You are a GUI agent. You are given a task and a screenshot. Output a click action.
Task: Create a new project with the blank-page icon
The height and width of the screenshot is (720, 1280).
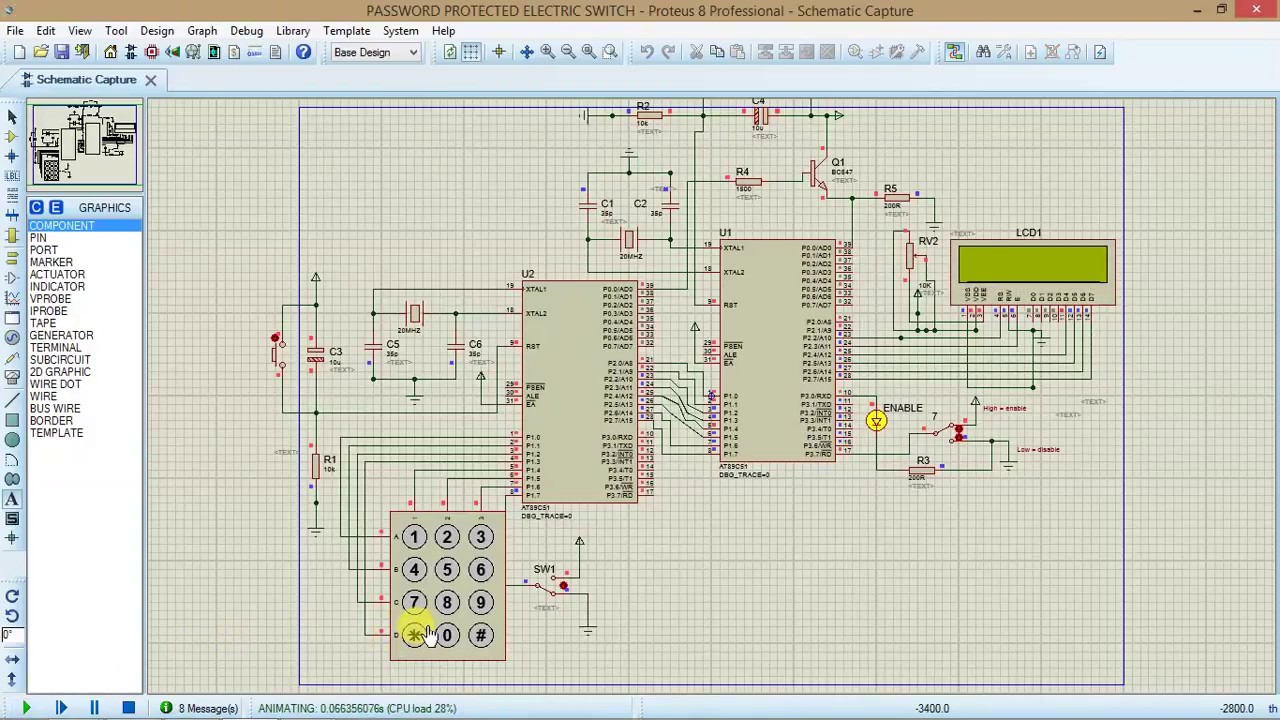click(x=20, y=52)
